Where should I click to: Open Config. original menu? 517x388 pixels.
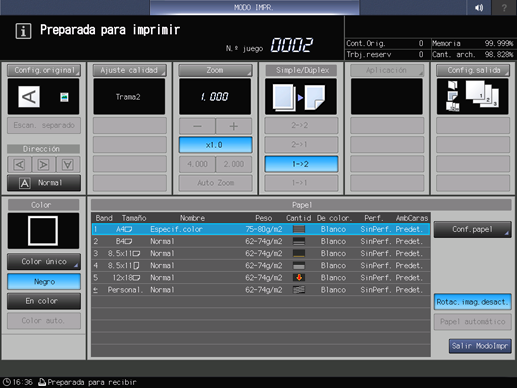pos(44,70)
